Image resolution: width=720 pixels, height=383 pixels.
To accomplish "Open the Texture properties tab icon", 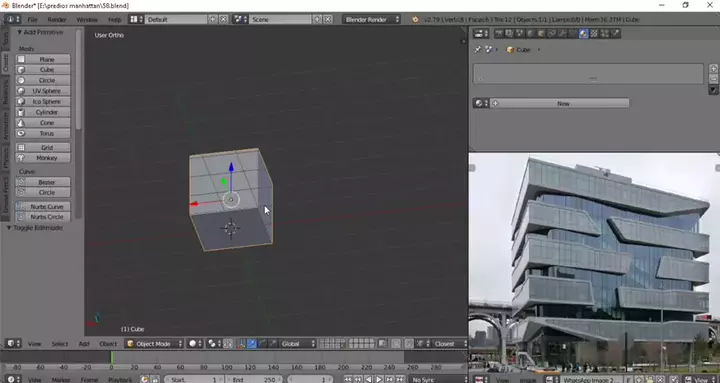I will (x=594, y=33).
